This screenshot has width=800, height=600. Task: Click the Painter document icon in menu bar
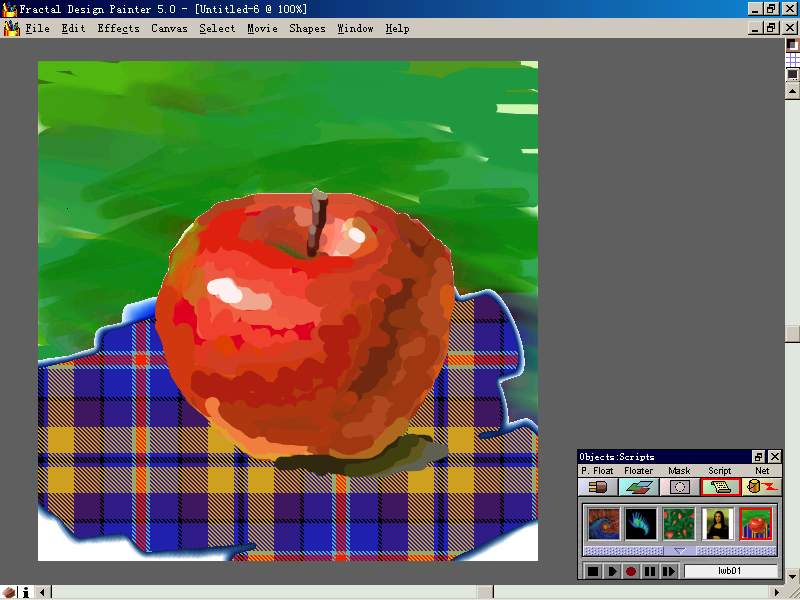(x=11, y=29)
